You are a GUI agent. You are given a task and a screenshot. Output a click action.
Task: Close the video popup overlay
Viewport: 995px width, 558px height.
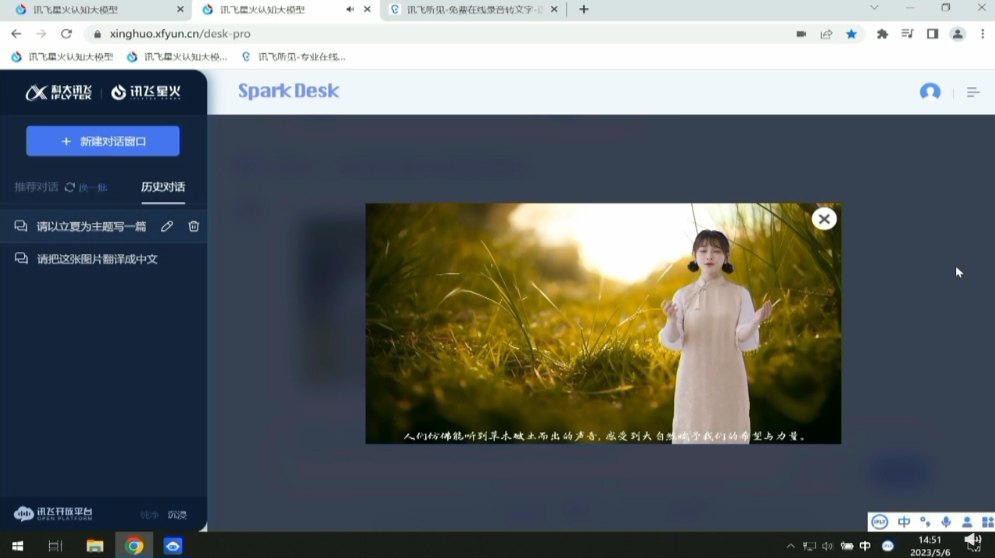pos(823,219)
